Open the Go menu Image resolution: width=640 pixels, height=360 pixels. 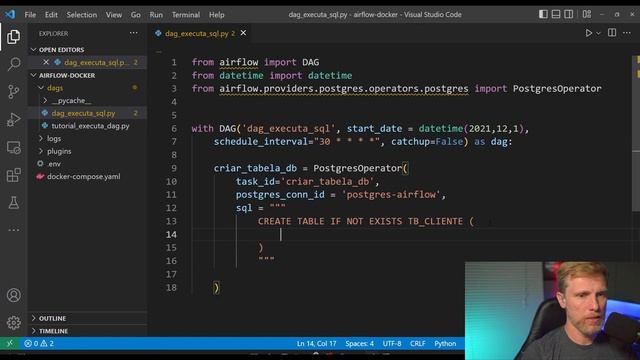click(x=136, y=15)
